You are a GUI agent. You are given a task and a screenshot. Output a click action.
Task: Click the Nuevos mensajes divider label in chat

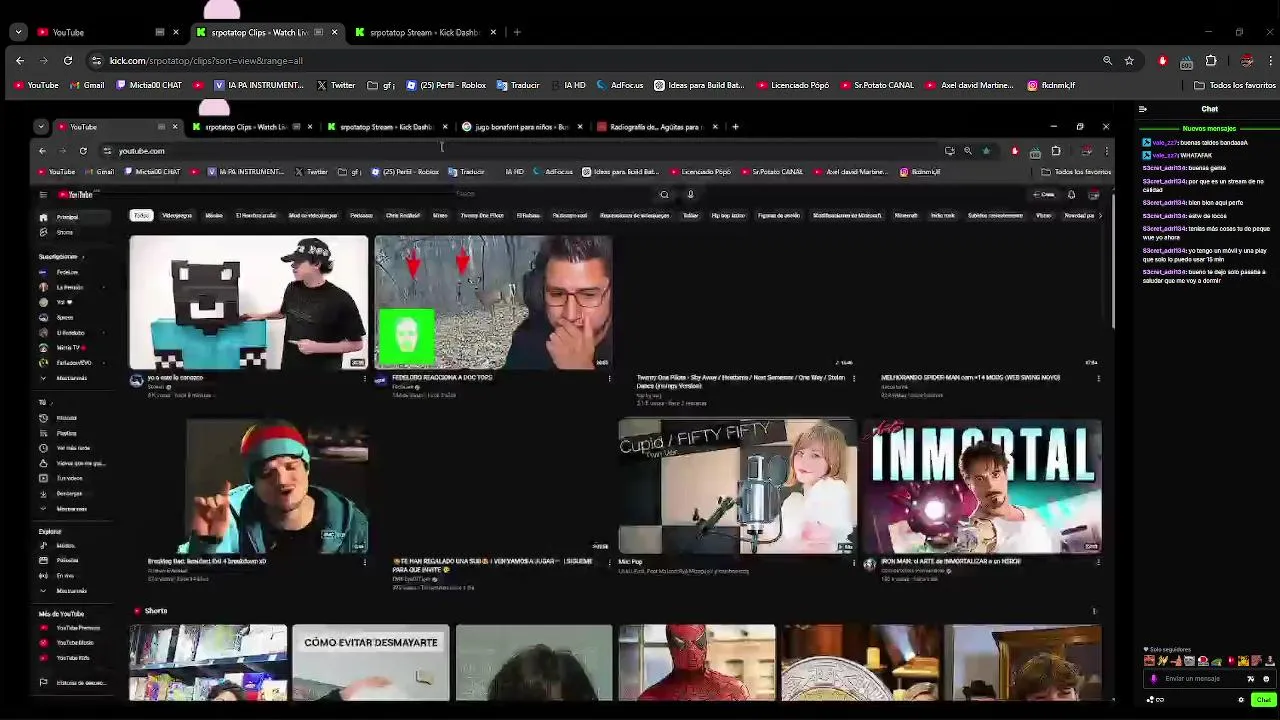[1209, 128]
